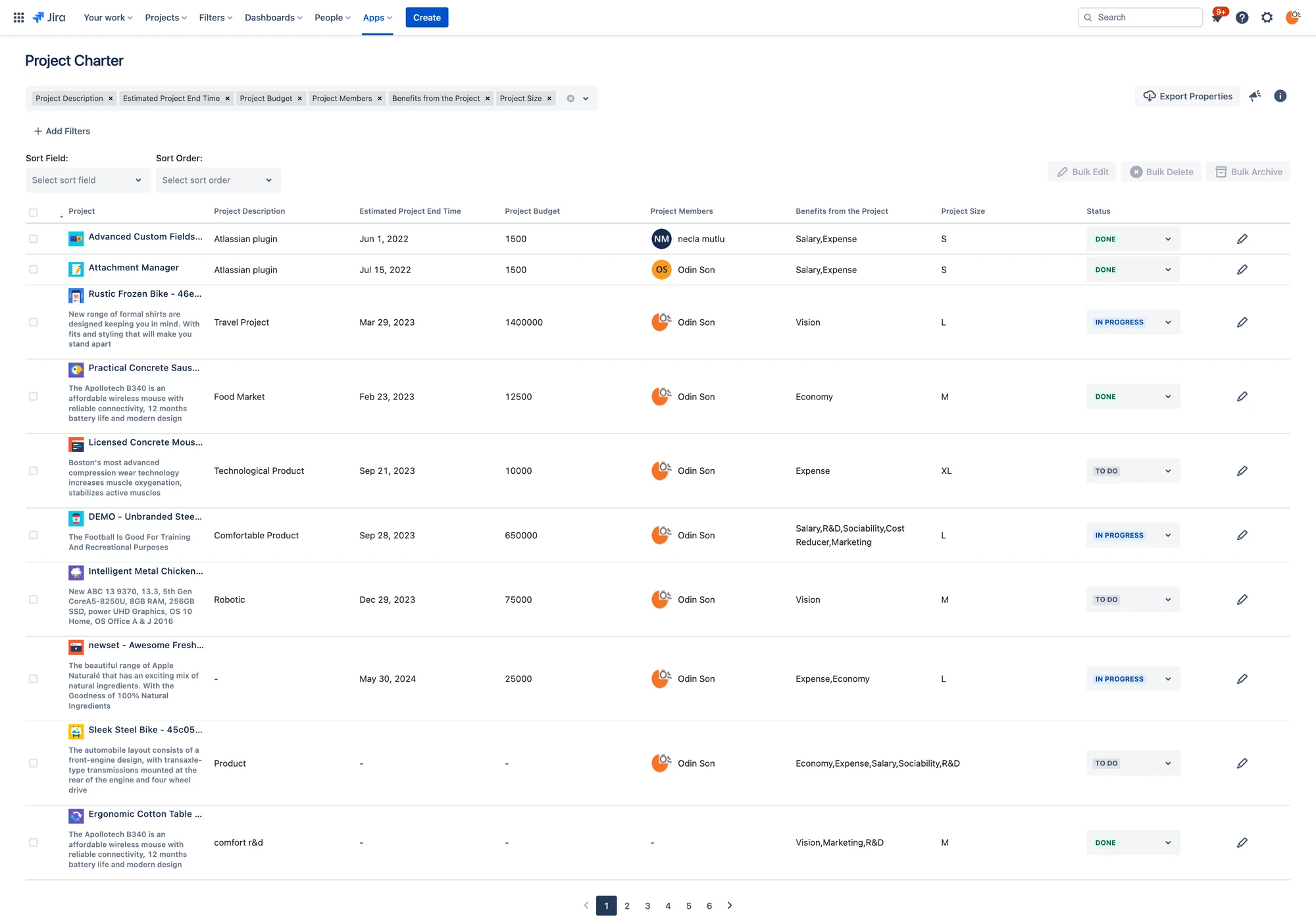Remove the Project Members filter chip

point(380,99)
